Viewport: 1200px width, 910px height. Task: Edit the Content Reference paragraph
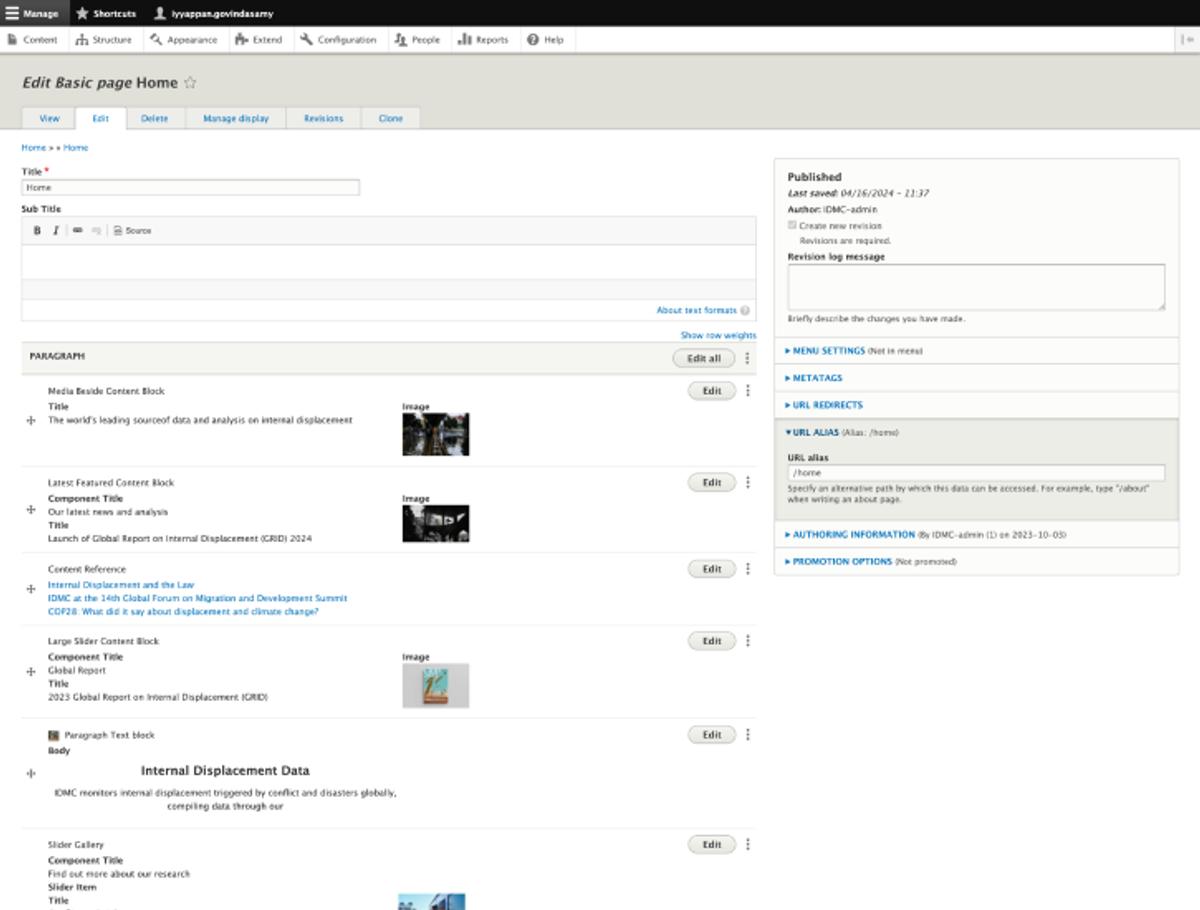pos(712,569)
